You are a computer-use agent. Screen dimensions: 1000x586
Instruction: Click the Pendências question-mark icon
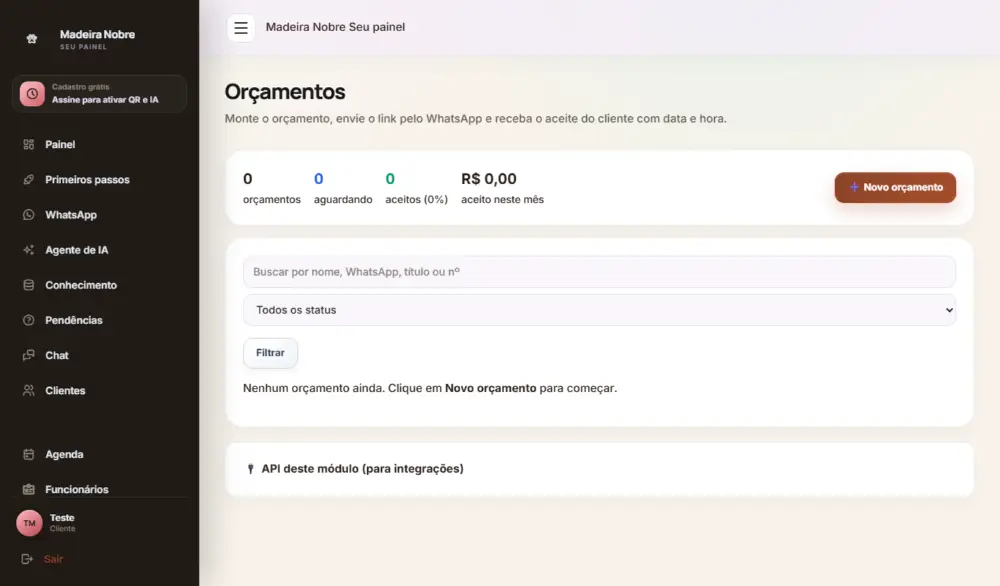29,320
